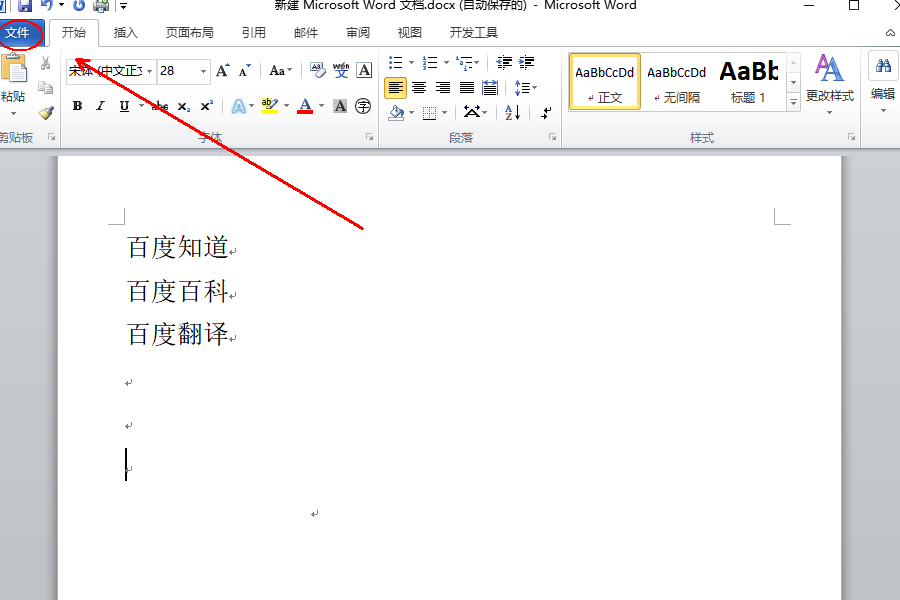Toggle Character Shading icon
This screenshot has width=900, height=600.
pyautogui.click(x=340, y=106)
